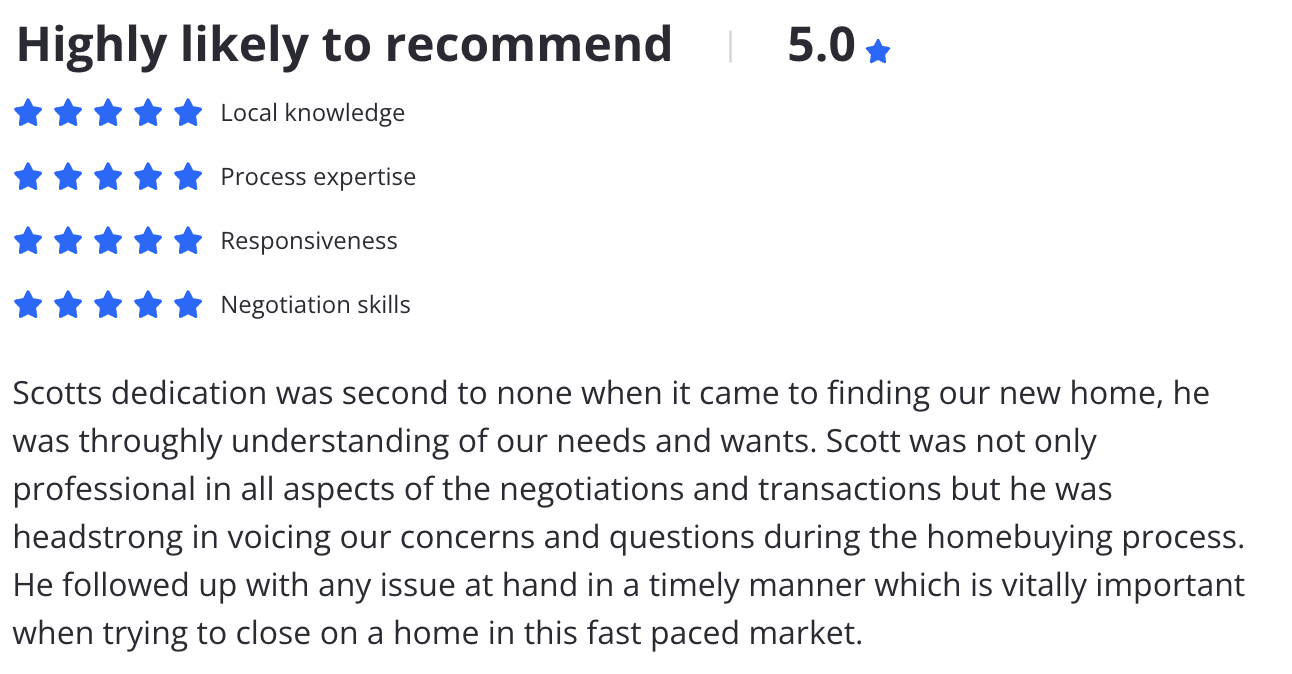Click the Negotiation skills label
The width and height of the screenshot is (1292, 674).
316,305
